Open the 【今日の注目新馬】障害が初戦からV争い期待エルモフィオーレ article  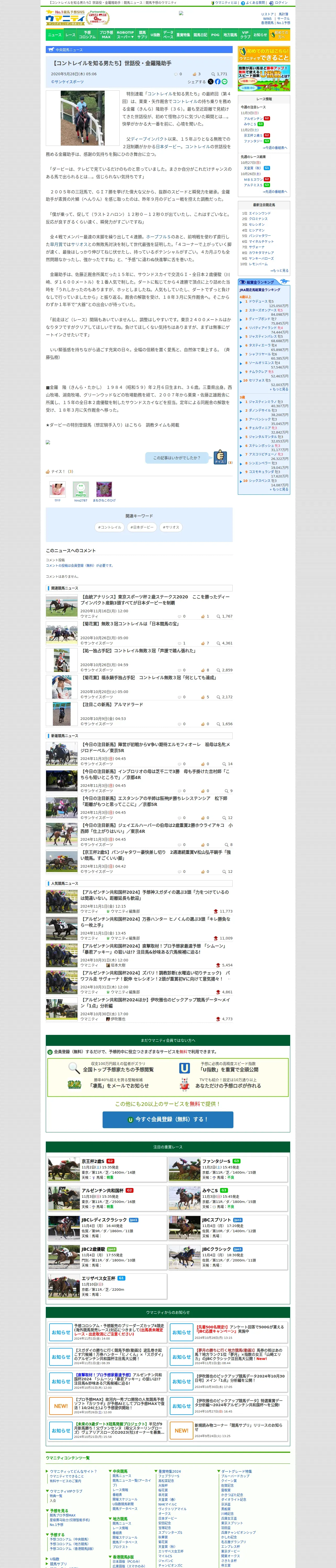click(x=155, y=747)
